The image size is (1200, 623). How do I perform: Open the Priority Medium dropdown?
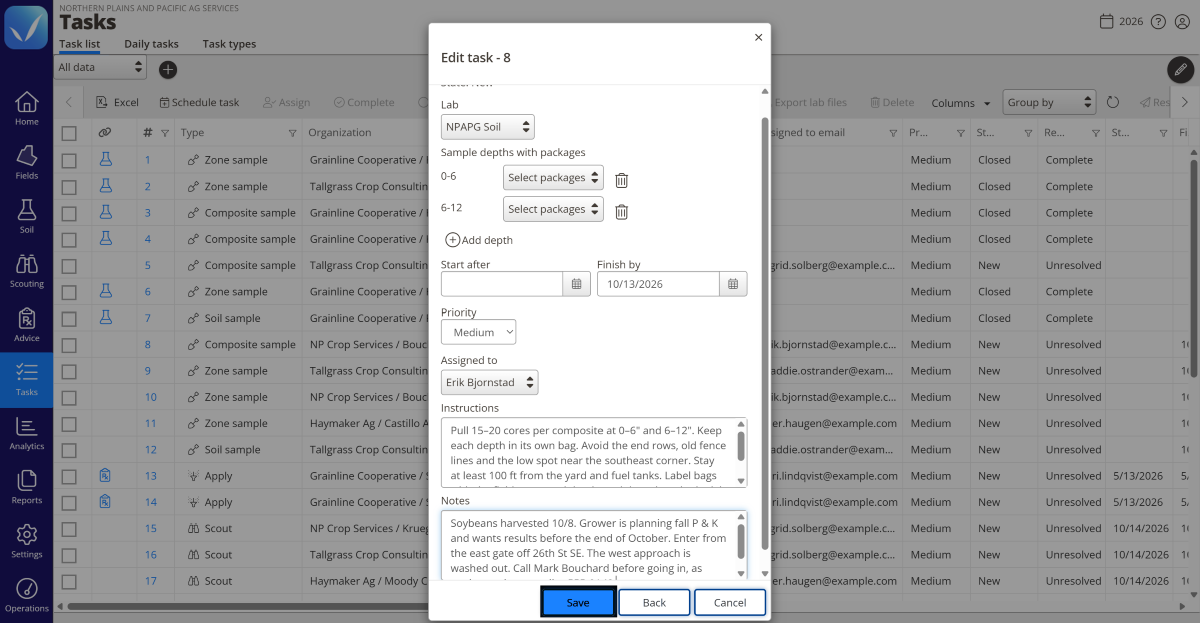point(479,332)
